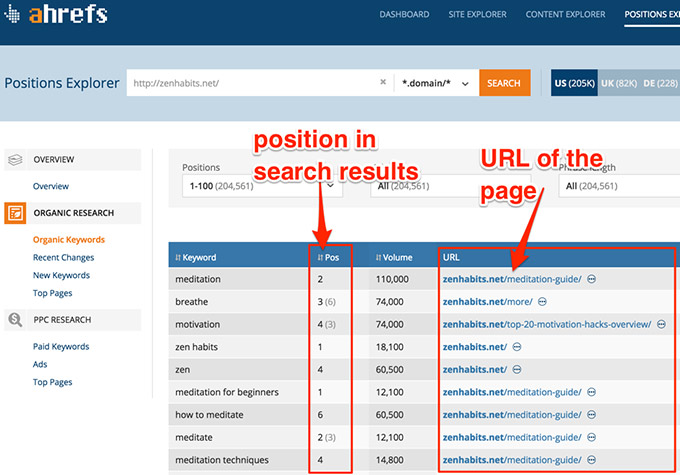Open Top Pages under PPC Research

coord(52,382)
